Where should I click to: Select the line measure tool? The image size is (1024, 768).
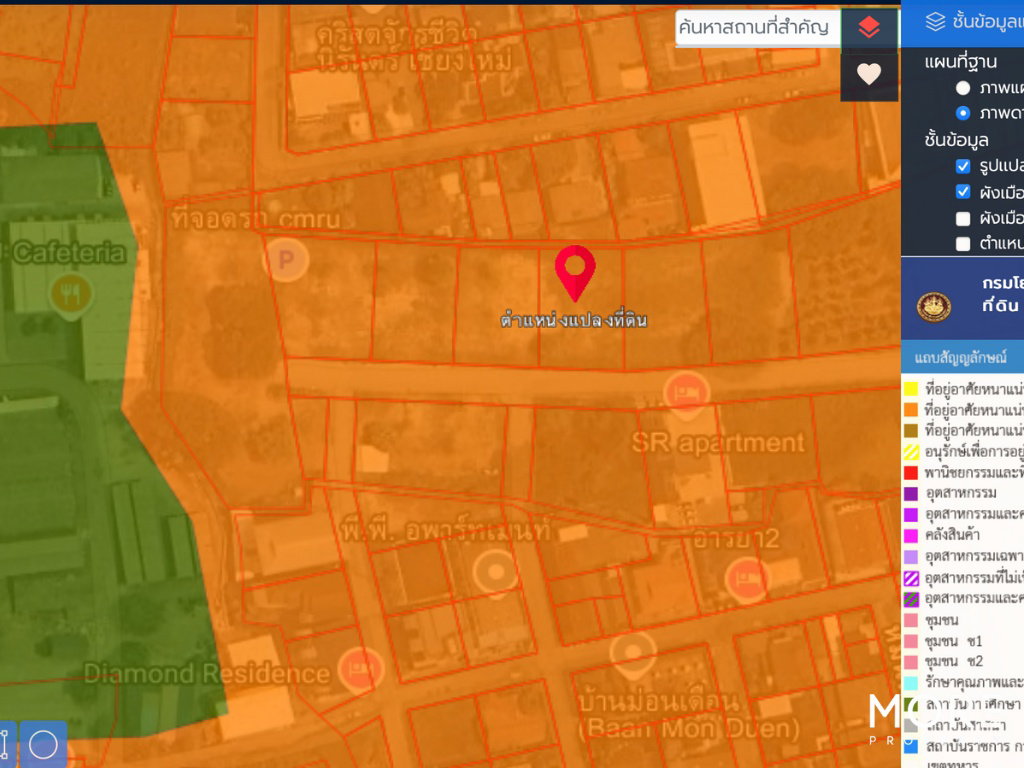(5, 744)
